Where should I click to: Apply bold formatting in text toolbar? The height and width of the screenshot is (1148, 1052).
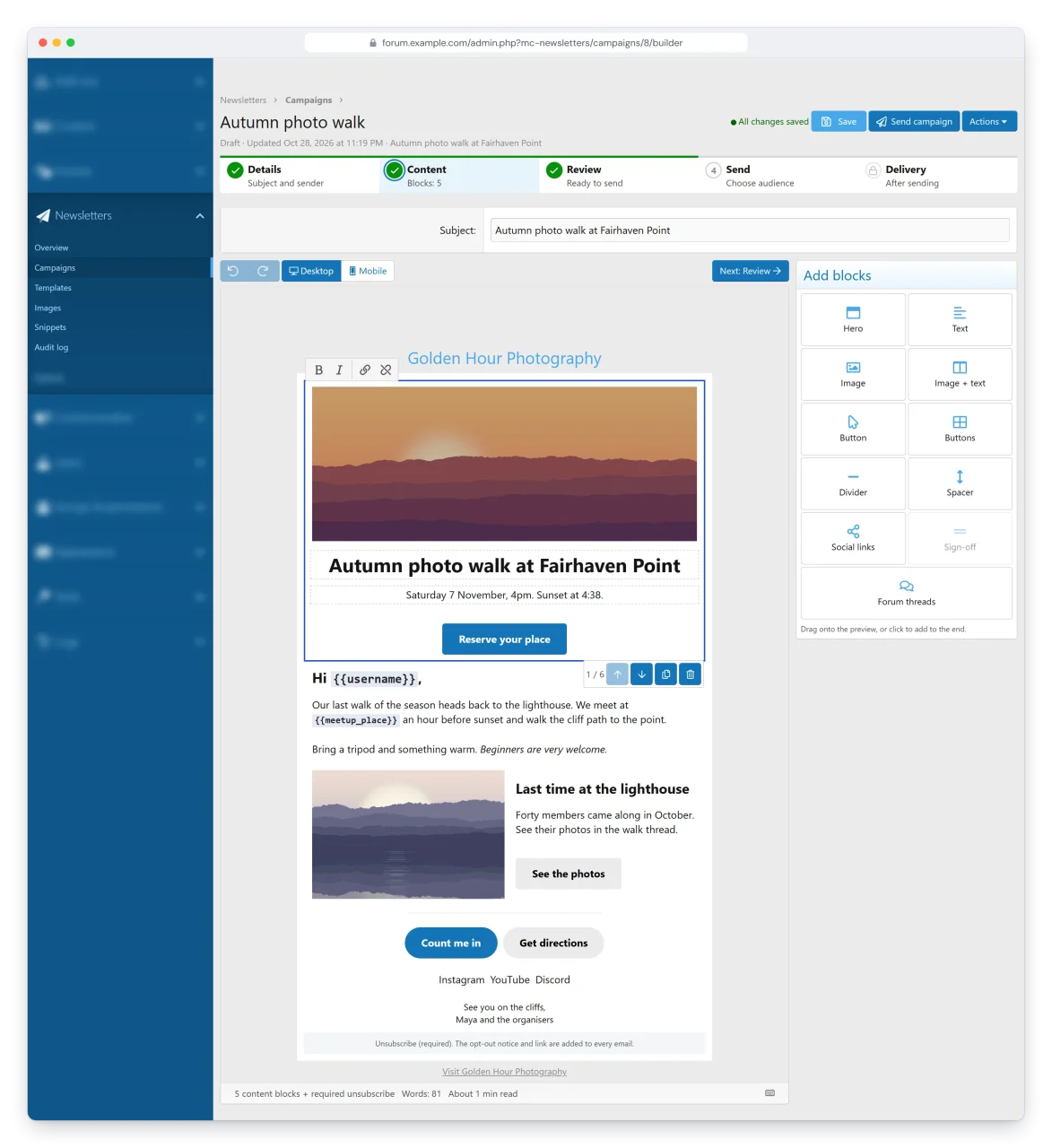tap(318, 370)
